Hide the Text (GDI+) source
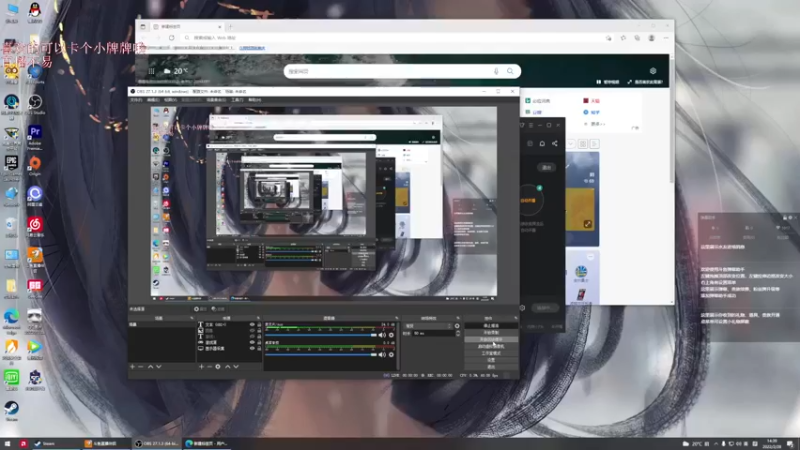This screenshot has height=450, width=800. (x=252, y=324)
